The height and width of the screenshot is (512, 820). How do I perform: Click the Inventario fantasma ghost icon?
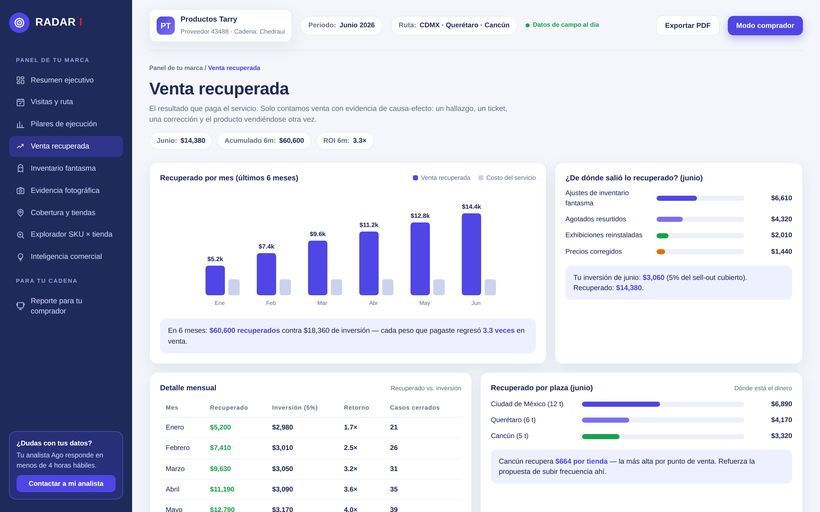20,168
